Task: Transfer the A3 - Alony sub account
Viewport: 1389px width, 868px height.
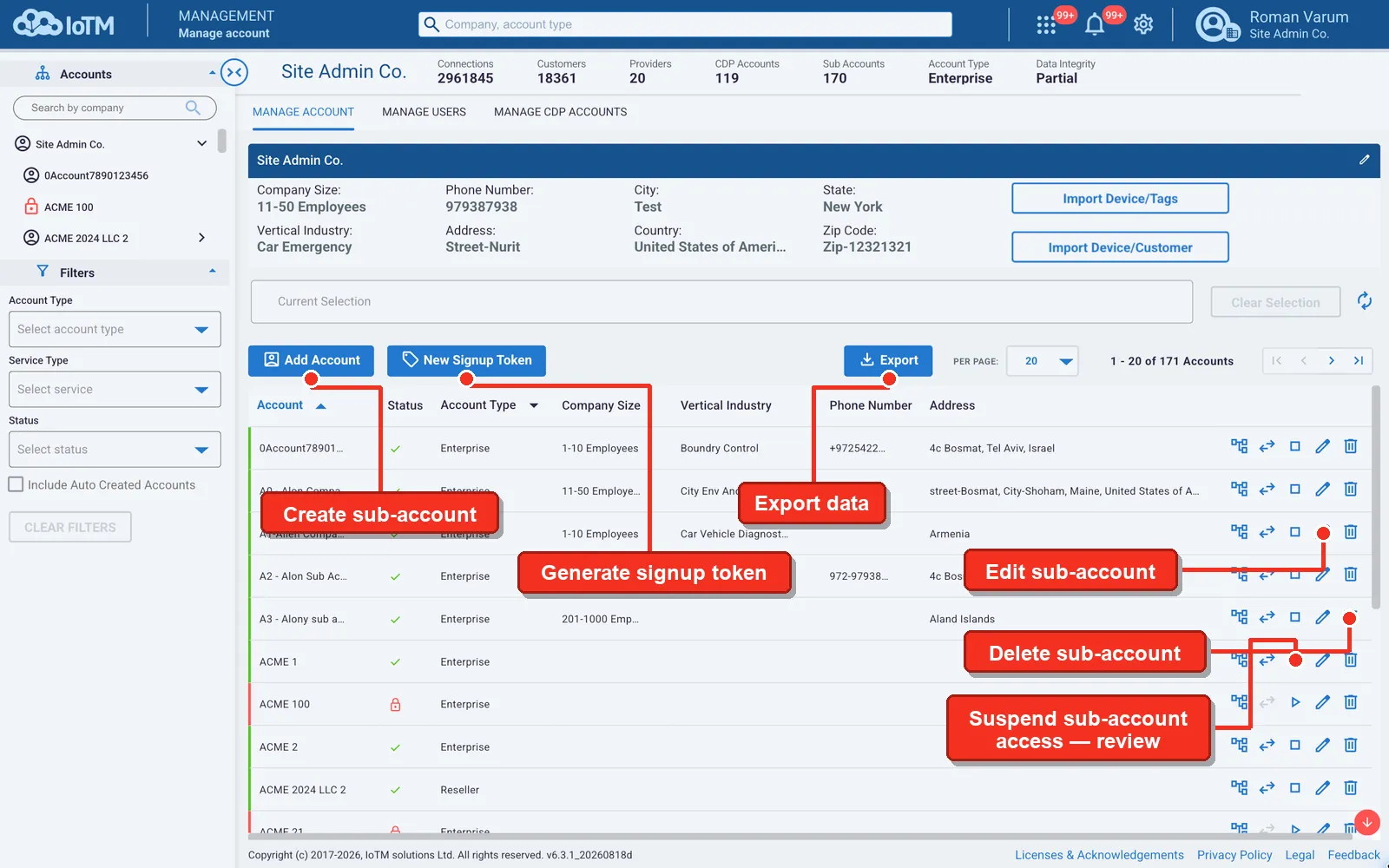Action: point(1267,617)
